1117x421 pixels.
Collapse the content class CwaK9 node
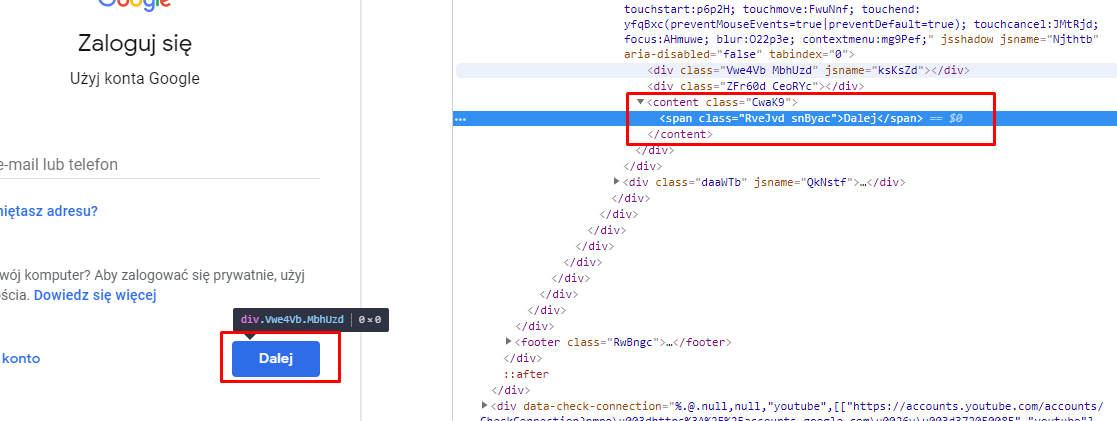click(x=640, y=103)
